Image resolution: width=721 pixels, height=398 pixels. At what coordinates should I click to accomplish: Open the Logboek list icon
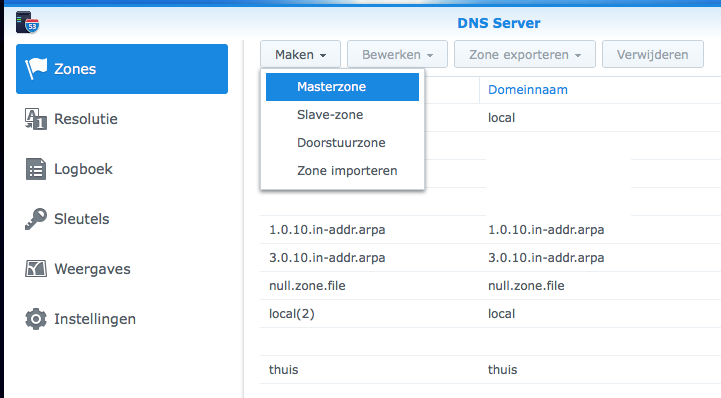point(36,169)
